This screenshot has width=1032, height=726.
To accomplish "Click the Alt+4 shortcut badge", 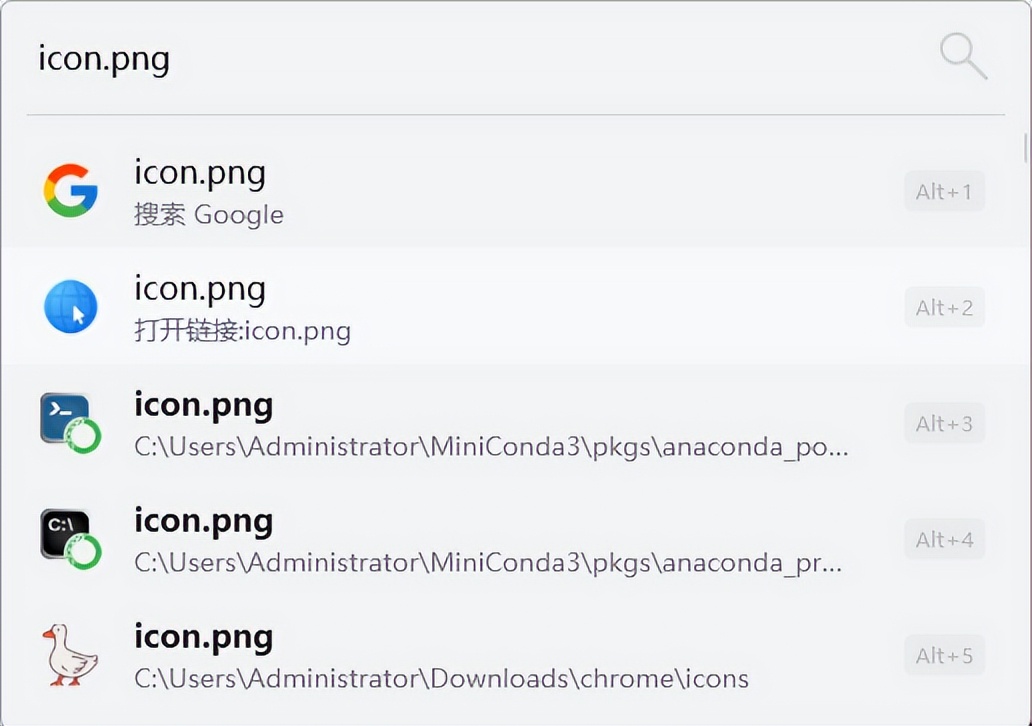I will pyautogui.click(x=944, y=539).
